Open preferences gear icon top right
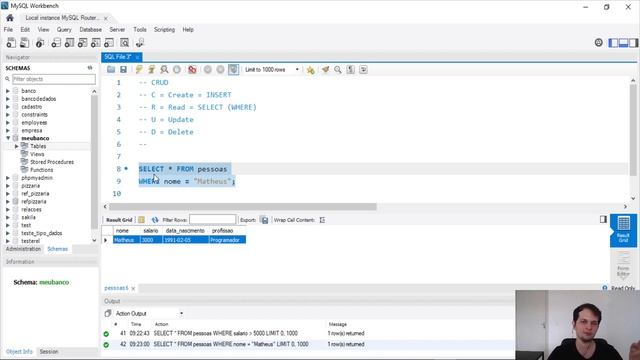Screen dimensions: 640x360 click(598, 42)
